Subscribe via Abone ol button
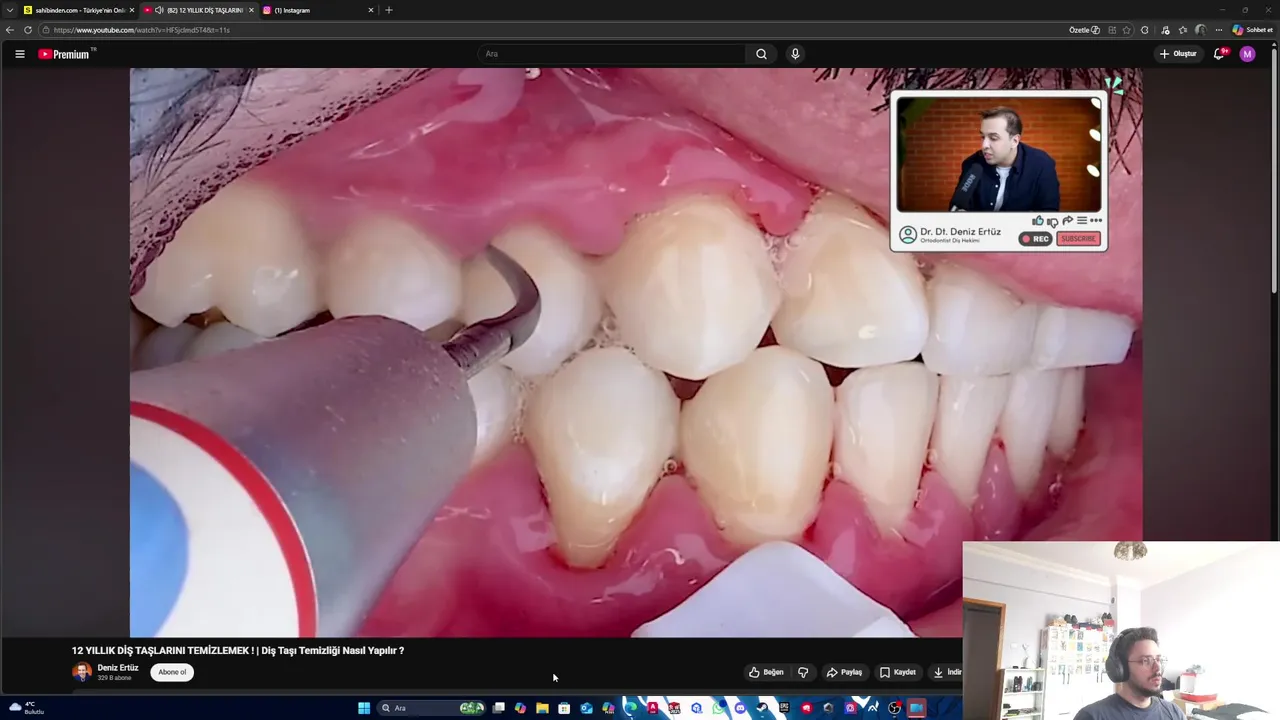This screenshot has height=720, width=1280. (172, 672)
